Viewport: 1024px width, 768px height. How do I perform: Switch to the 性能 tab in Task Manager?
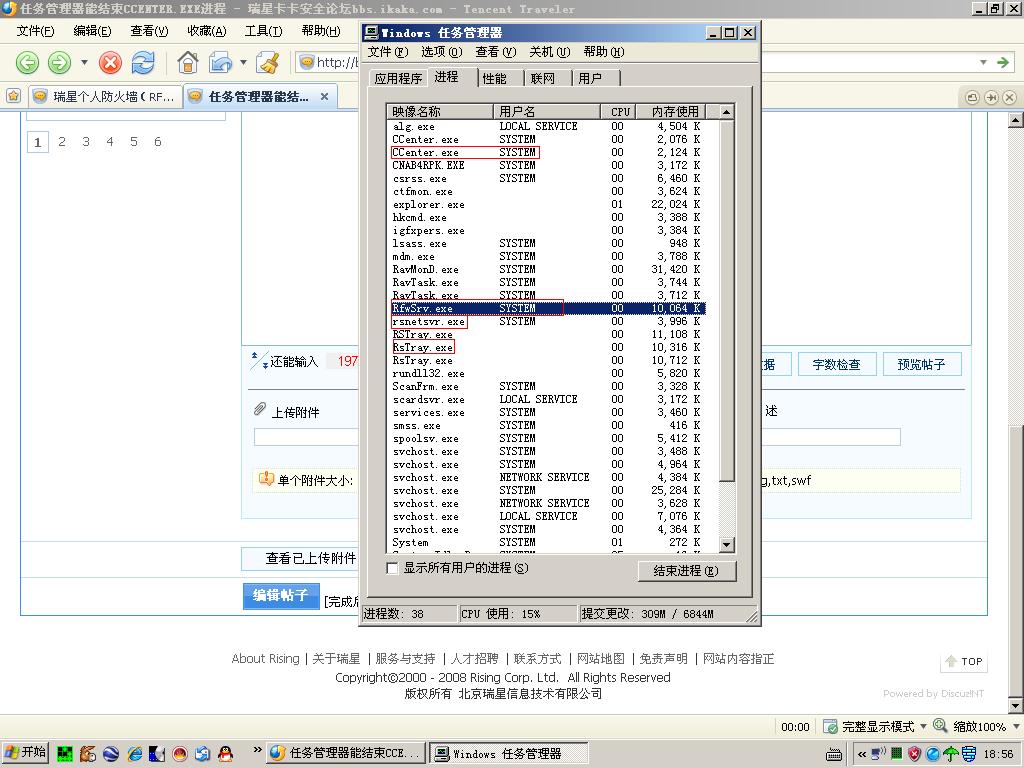coord(494,78)
